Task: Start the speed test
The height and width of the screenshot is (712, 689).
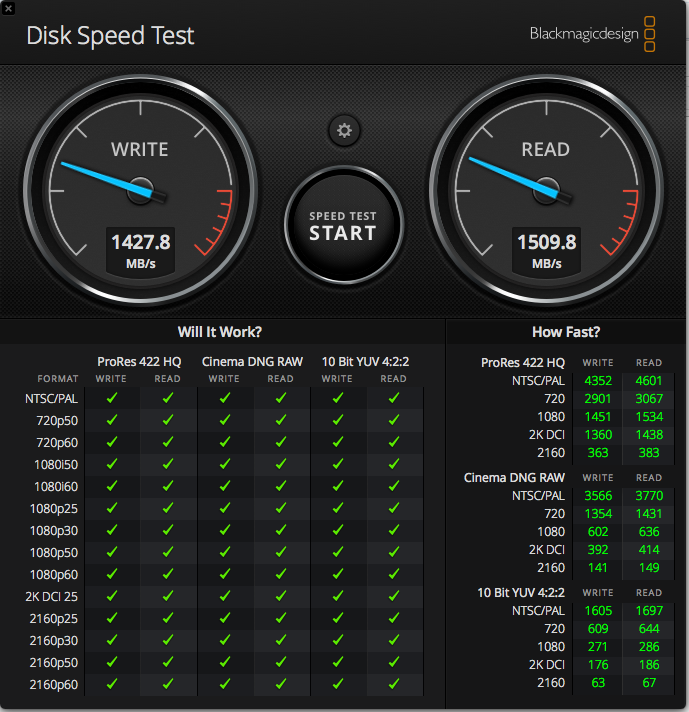Action: coord(344,225)
